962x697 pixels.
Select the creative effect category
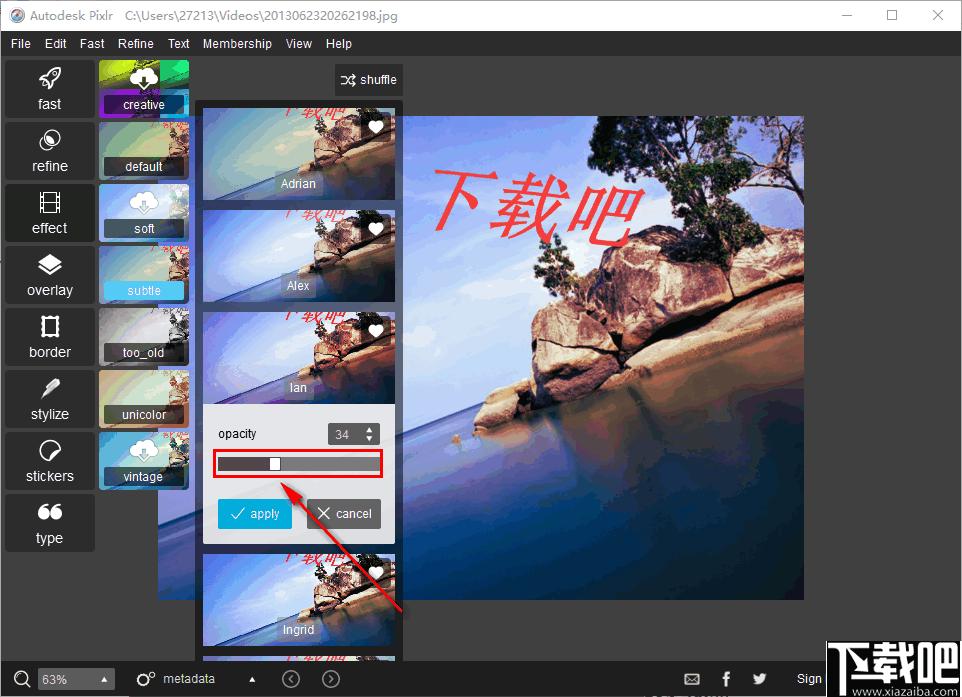[x=144, y=88]
